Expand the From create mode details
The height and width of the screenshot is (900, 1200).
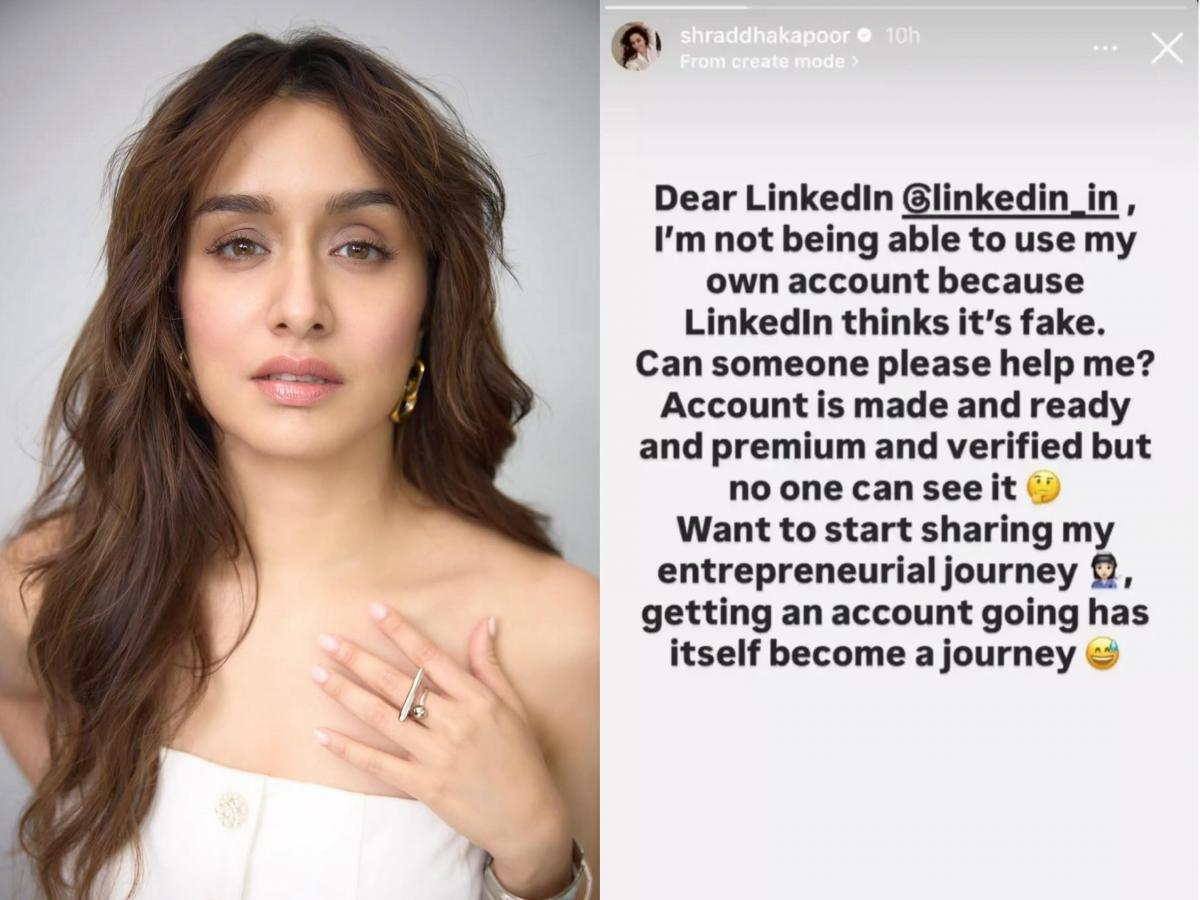(x=766, y=62)
